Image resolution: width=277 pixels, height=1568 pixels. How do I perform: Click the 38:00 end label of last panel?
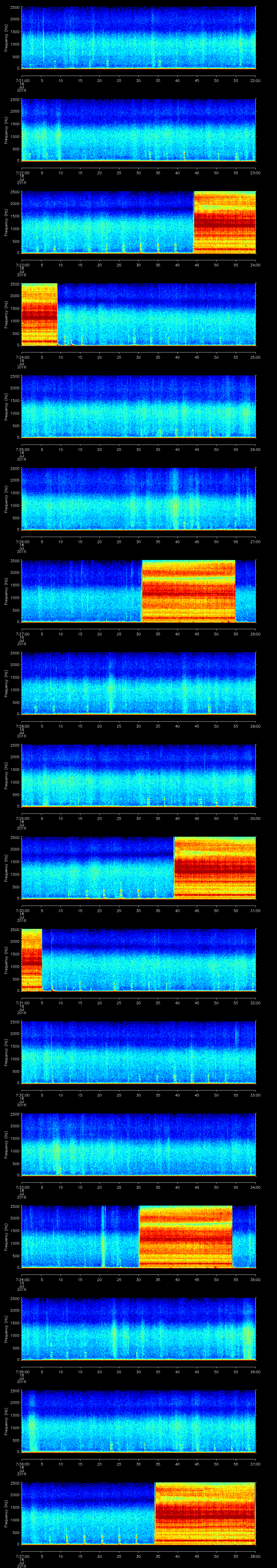pos(255,1556)
